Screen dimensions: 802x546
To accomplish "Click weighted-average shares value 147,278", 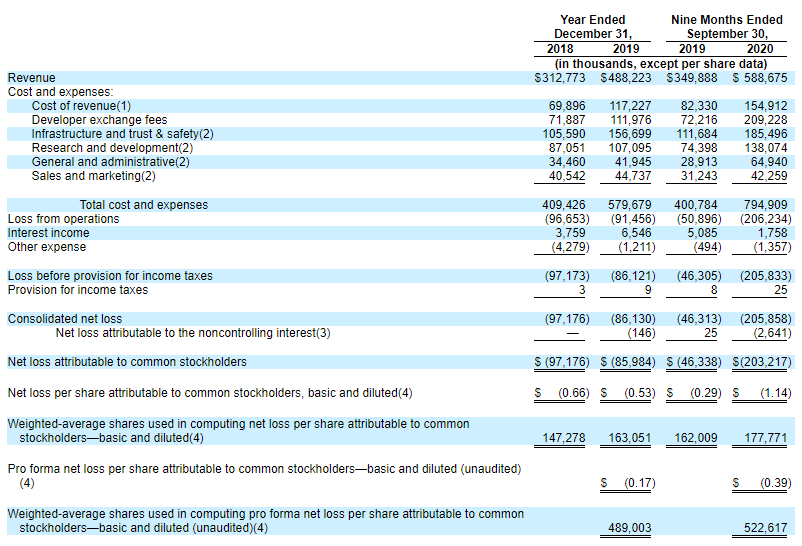I will pos(564,438).
